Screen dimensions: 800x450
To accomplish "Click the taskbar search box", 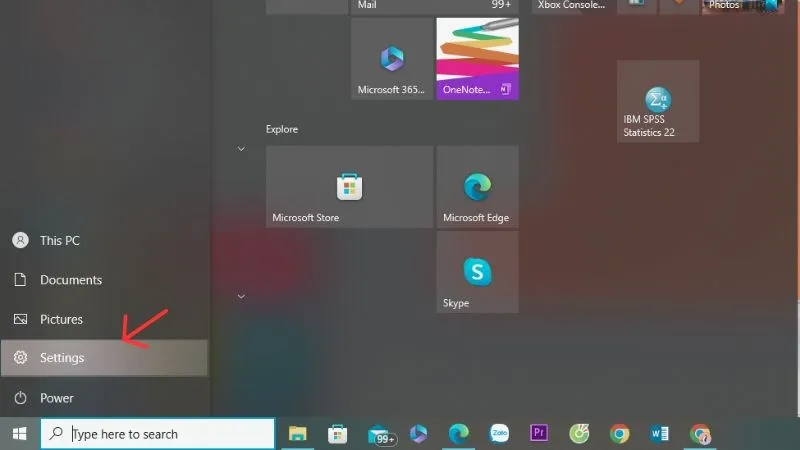I will 158,434.
